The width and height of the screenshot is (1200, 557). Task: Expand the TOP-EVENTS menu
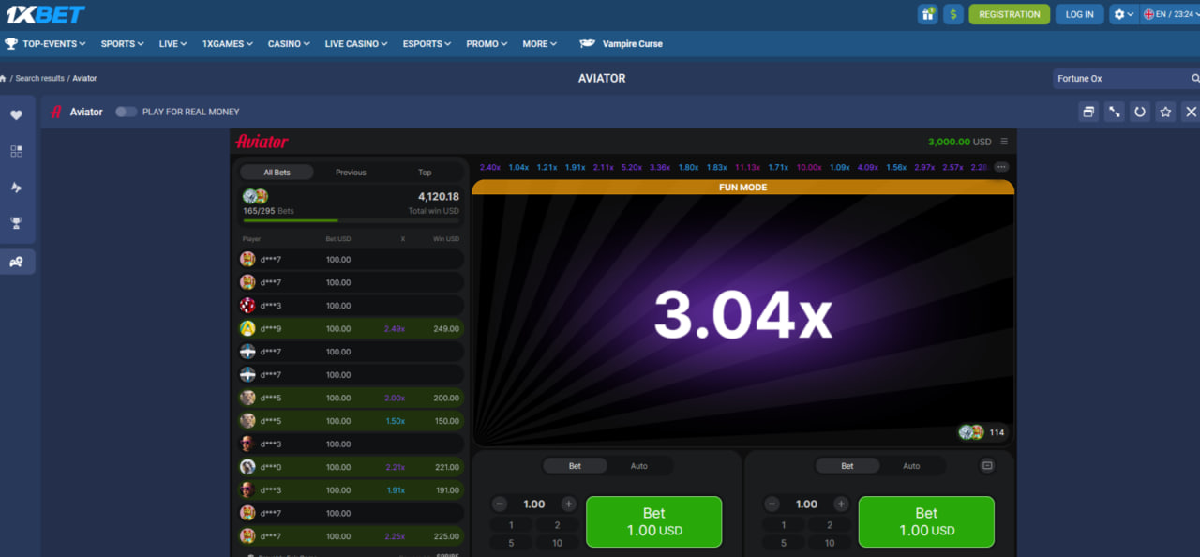(46, 44)
